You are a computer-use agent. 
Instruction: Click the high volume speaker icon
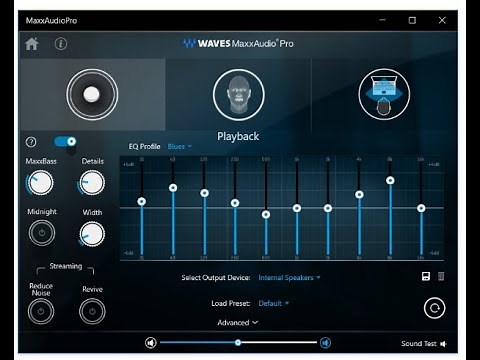(325, 343)
